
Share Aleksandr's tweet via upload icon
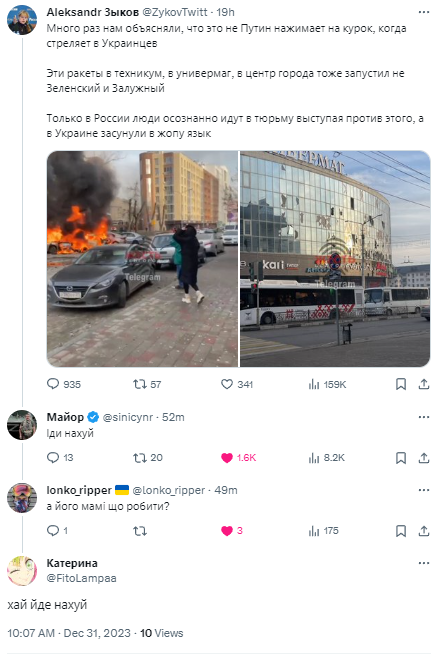(x=424, y=384)
